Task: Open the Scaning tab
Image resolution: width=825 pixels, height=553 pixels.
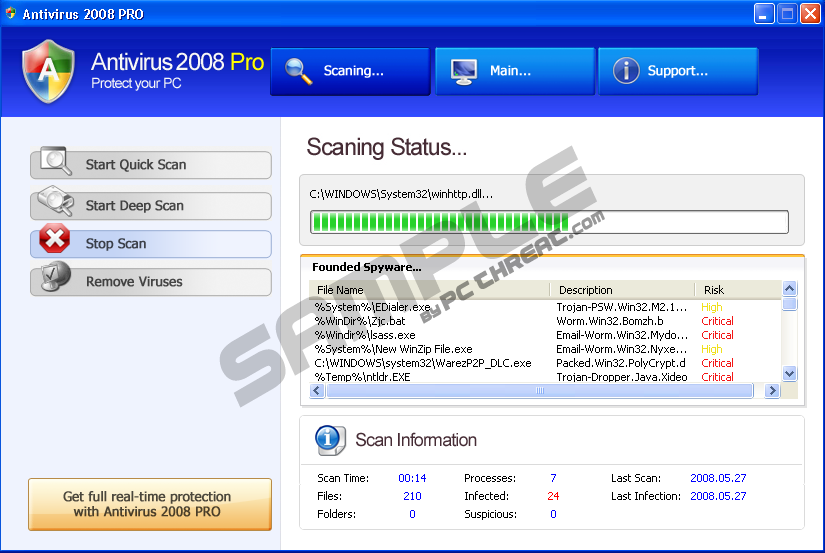Action: (x=350, y=72)
